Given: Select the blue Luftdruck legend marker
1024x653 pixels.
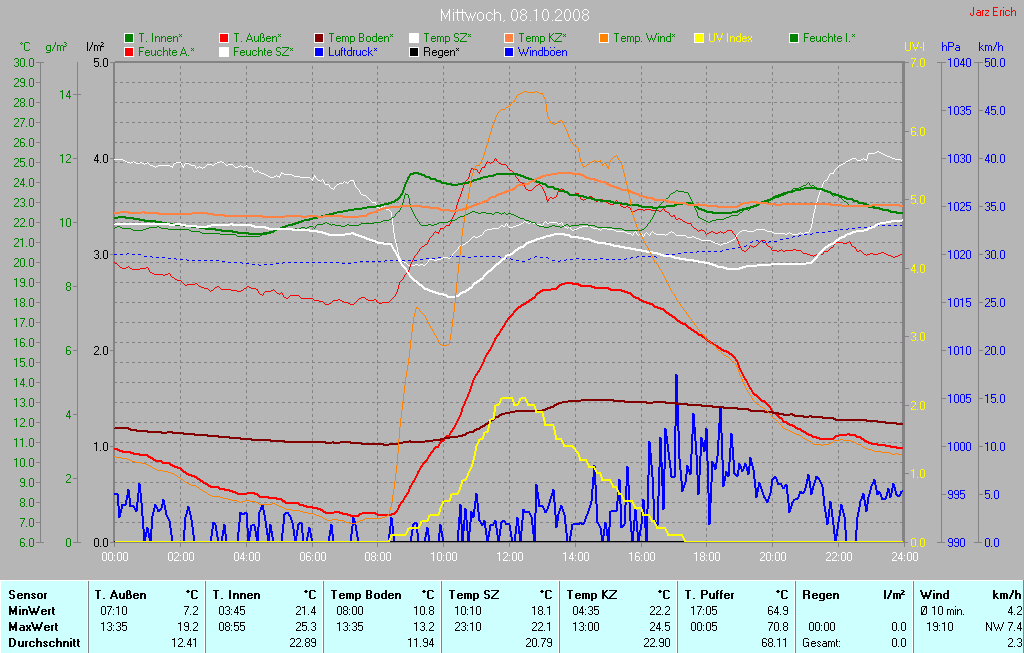Looking at the screenshot, I should (x=319, y=51).
